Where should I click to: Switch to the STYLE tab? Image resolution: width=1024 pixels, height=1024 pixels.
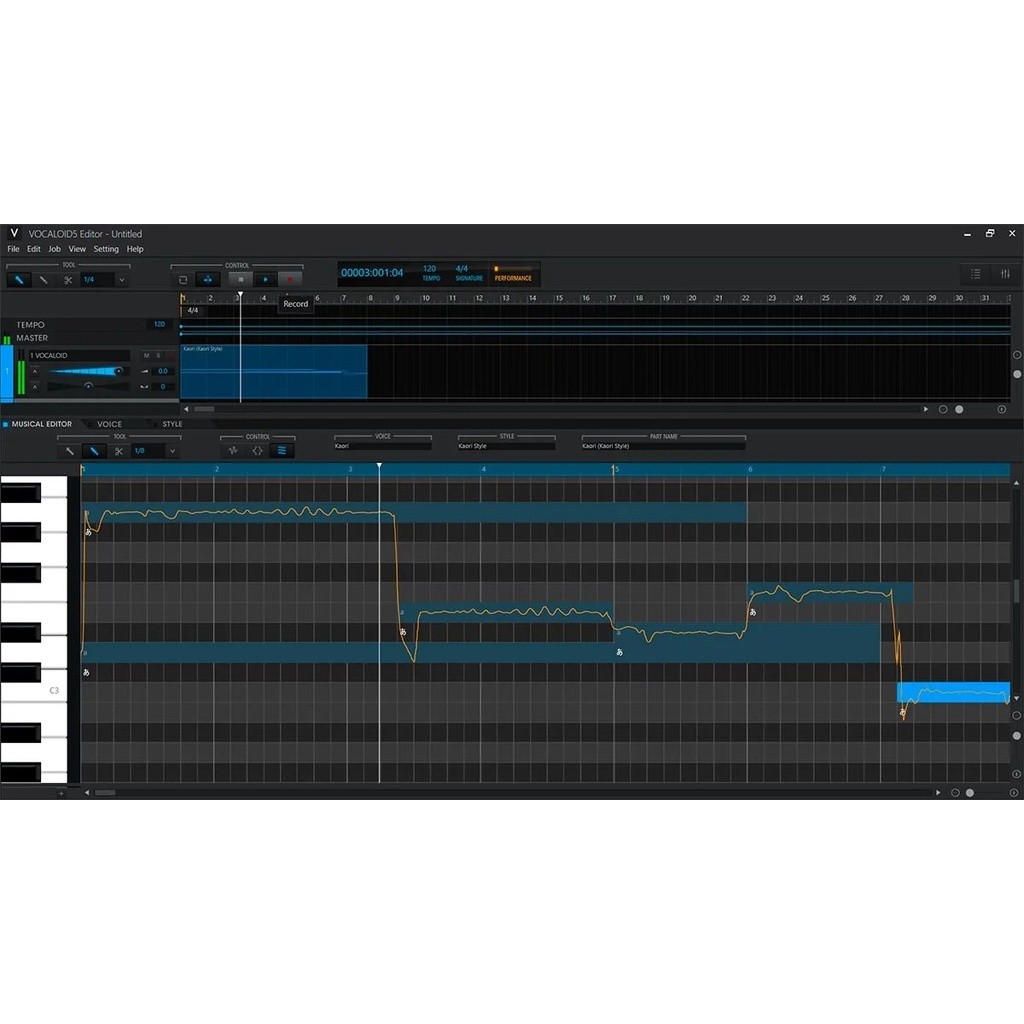[172, 424]
